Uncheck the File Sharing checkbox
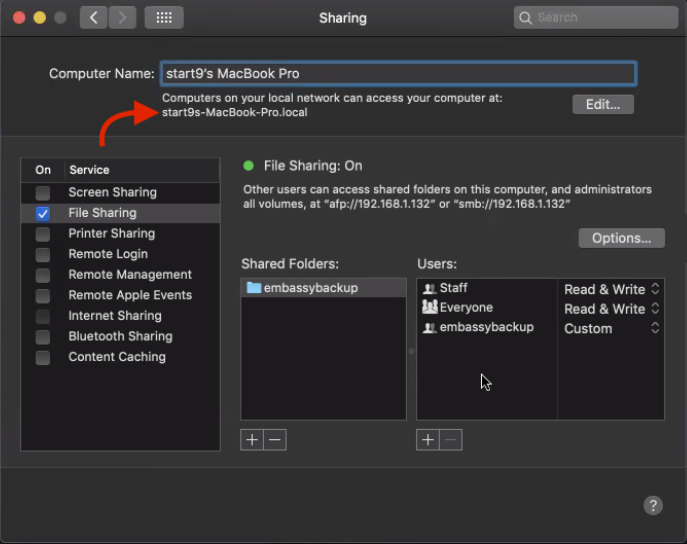687x544 pixels. tap(43, 213)
